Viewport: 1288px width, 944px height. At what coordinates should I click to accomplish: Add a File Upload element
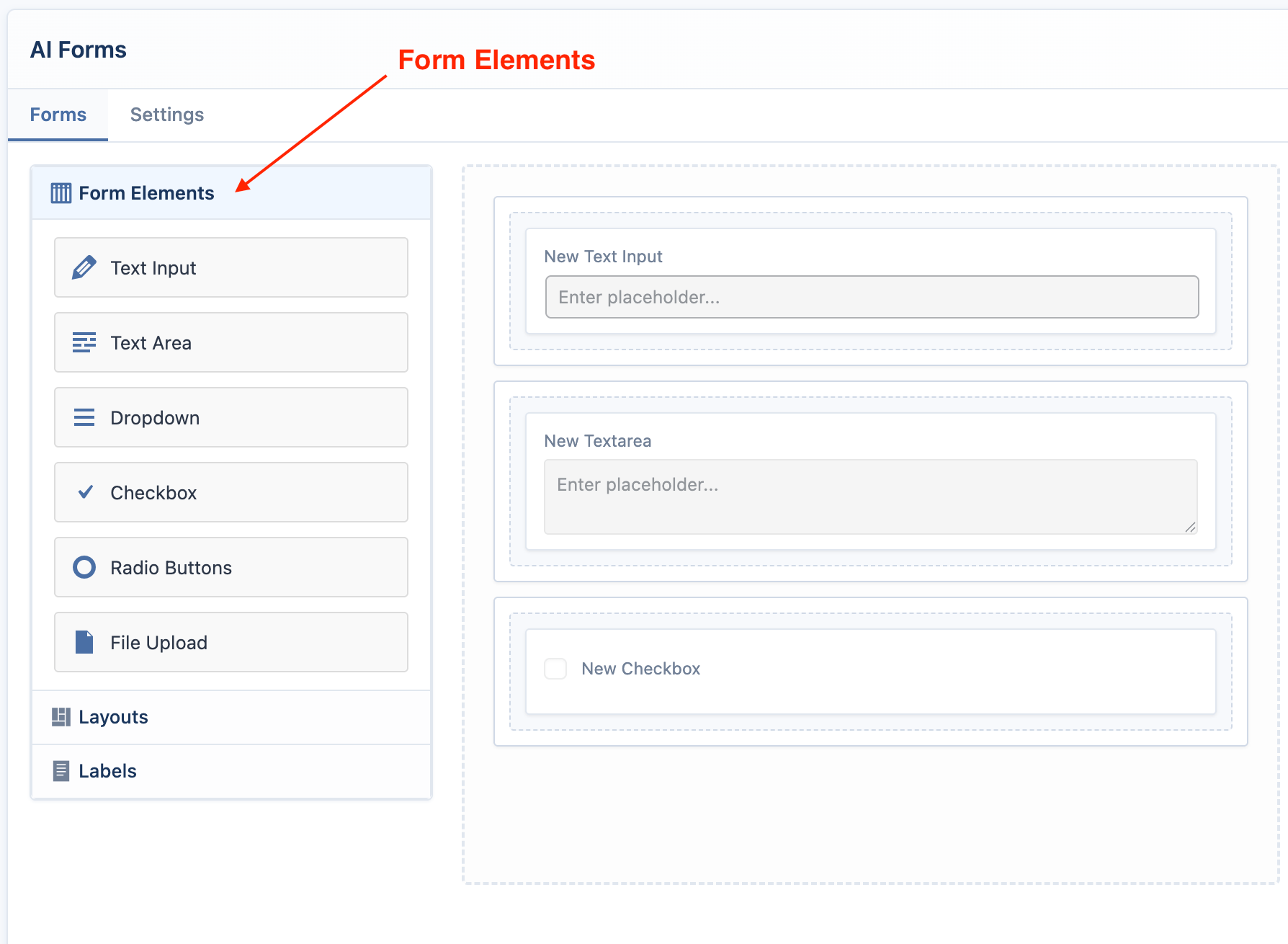[231, 642]
